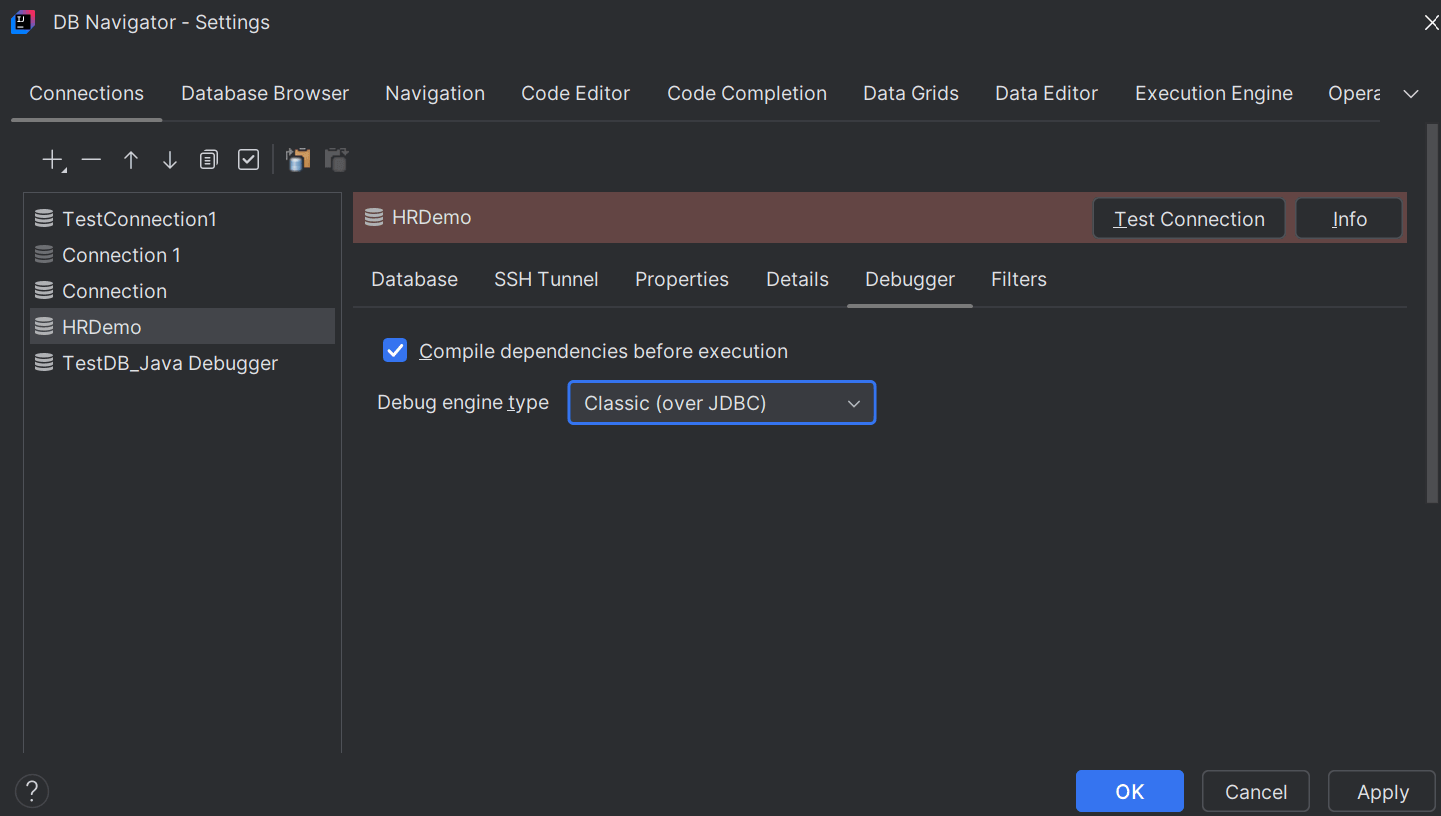The width and height of the screenshot is (1441, 816).
Task: Select the Debugger sub-tab
Action: 910,280
